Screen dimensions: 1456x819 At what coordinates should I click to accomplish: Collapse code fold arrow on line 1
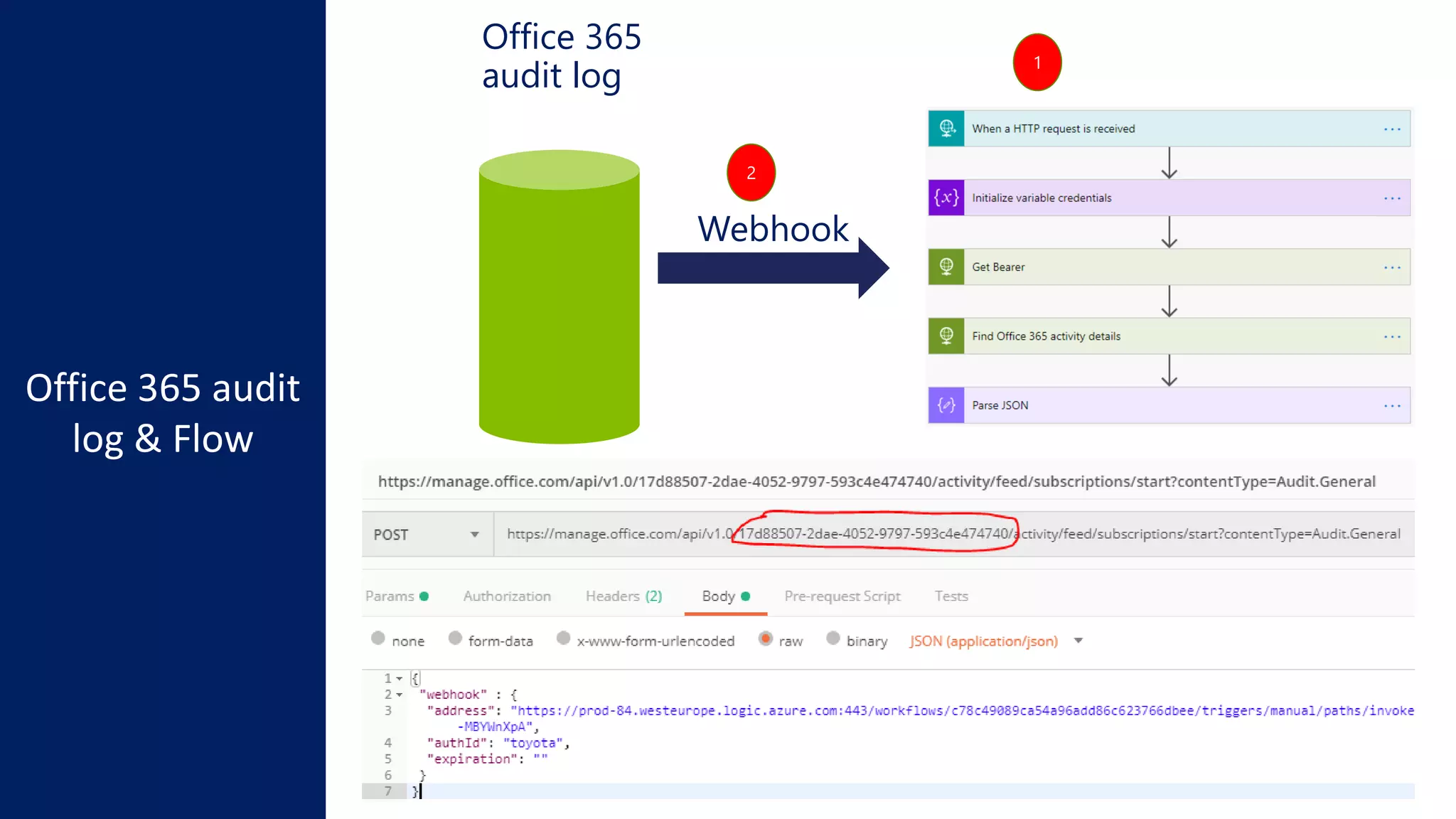[399, 679]
